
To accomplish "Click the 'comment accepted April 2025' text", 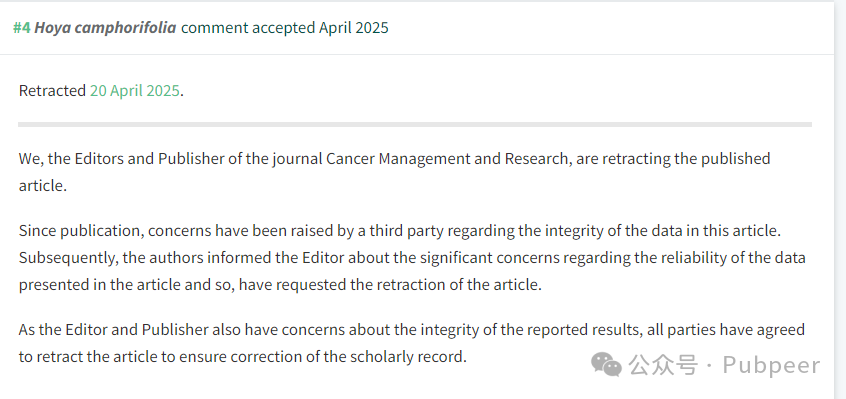I will pos(284,27).
